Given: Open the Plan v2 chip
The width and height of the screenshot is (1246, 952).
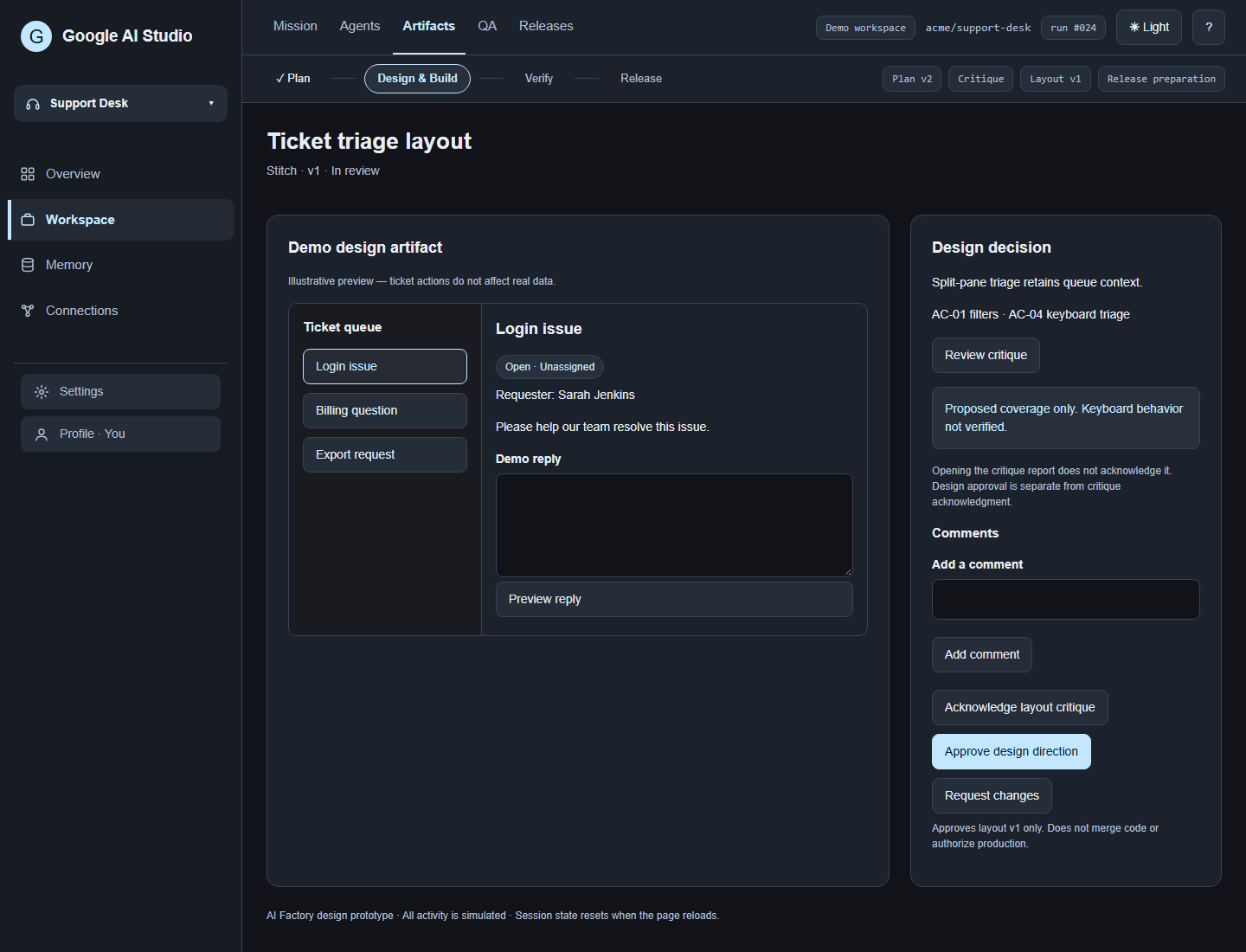Looking at the screenshot, I should pos(912,79).
